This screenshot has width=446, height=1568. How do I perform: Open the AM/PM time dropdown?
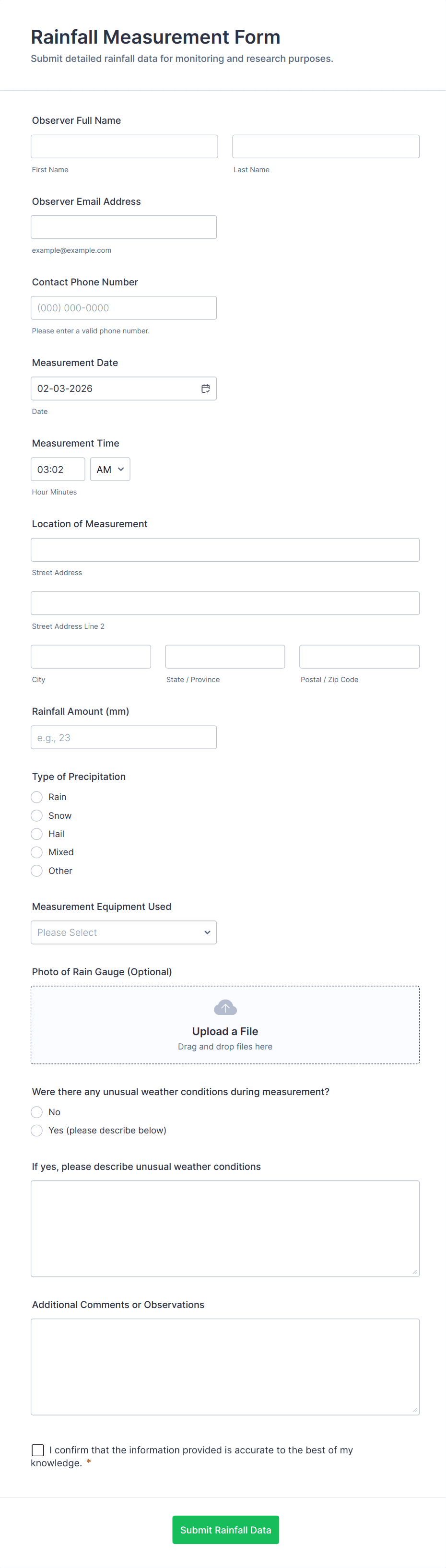coord(110,469)
